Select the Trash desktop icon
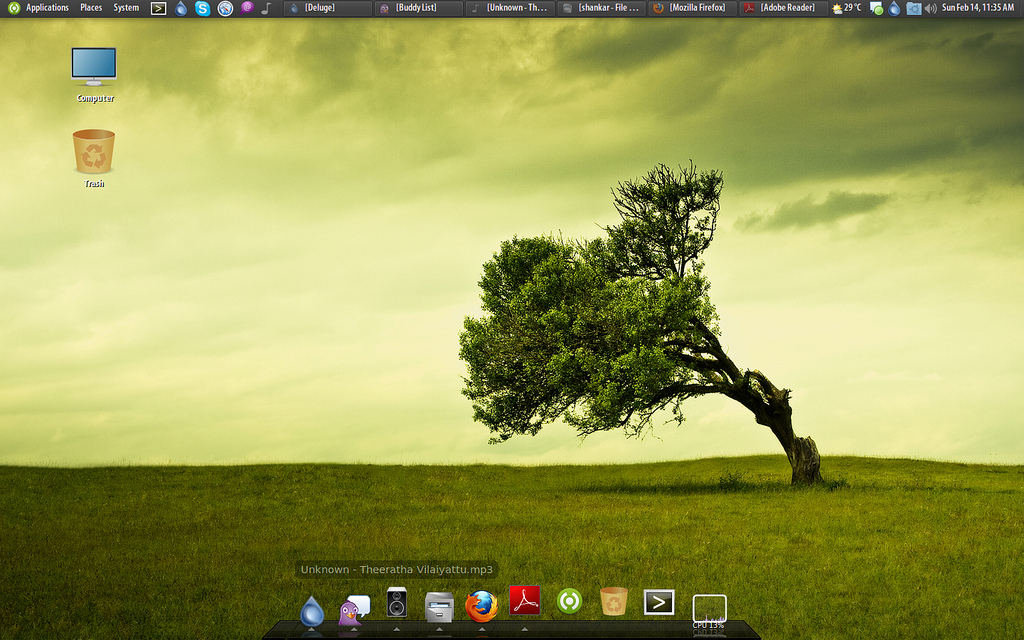The height and width of the screenshot is (640, 1024). click(x=93, y=158)
